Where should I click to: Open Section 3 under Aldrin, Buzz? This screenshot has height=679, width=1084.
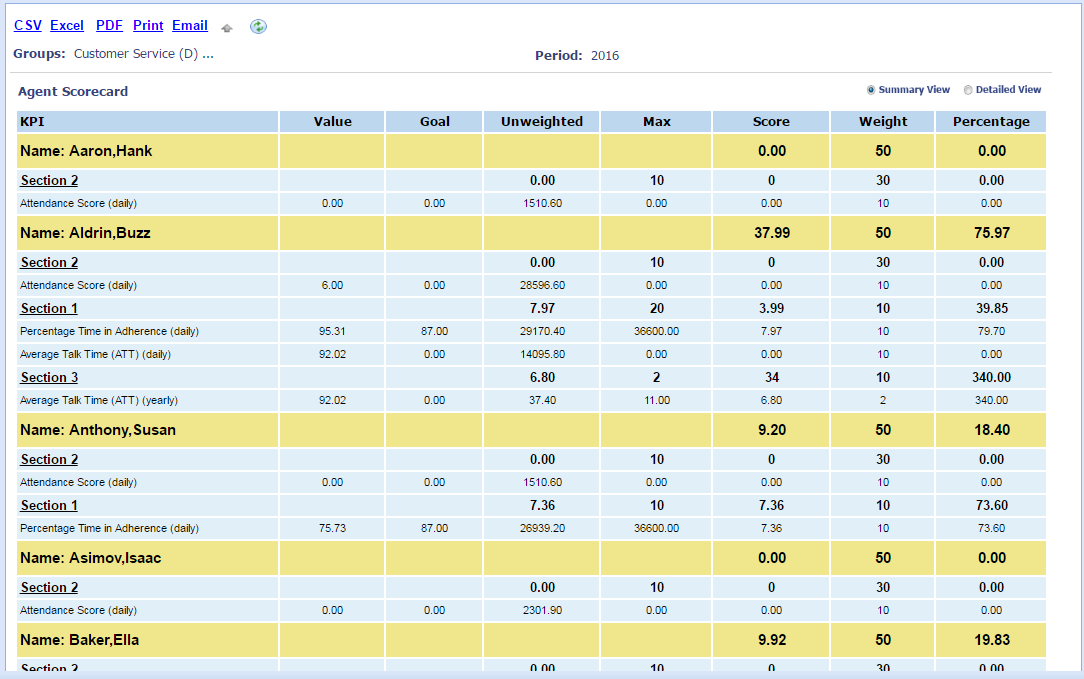49,377
